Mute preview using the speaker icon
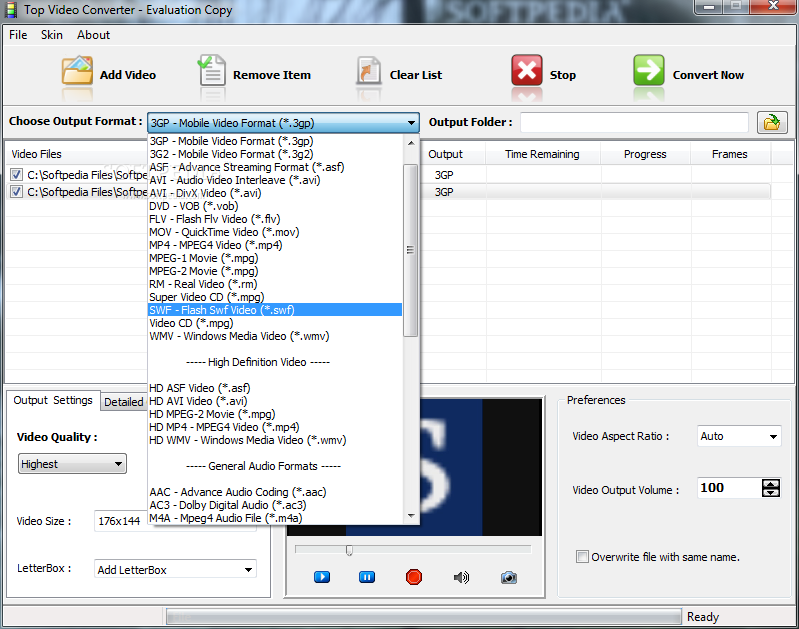 point(461,577)
